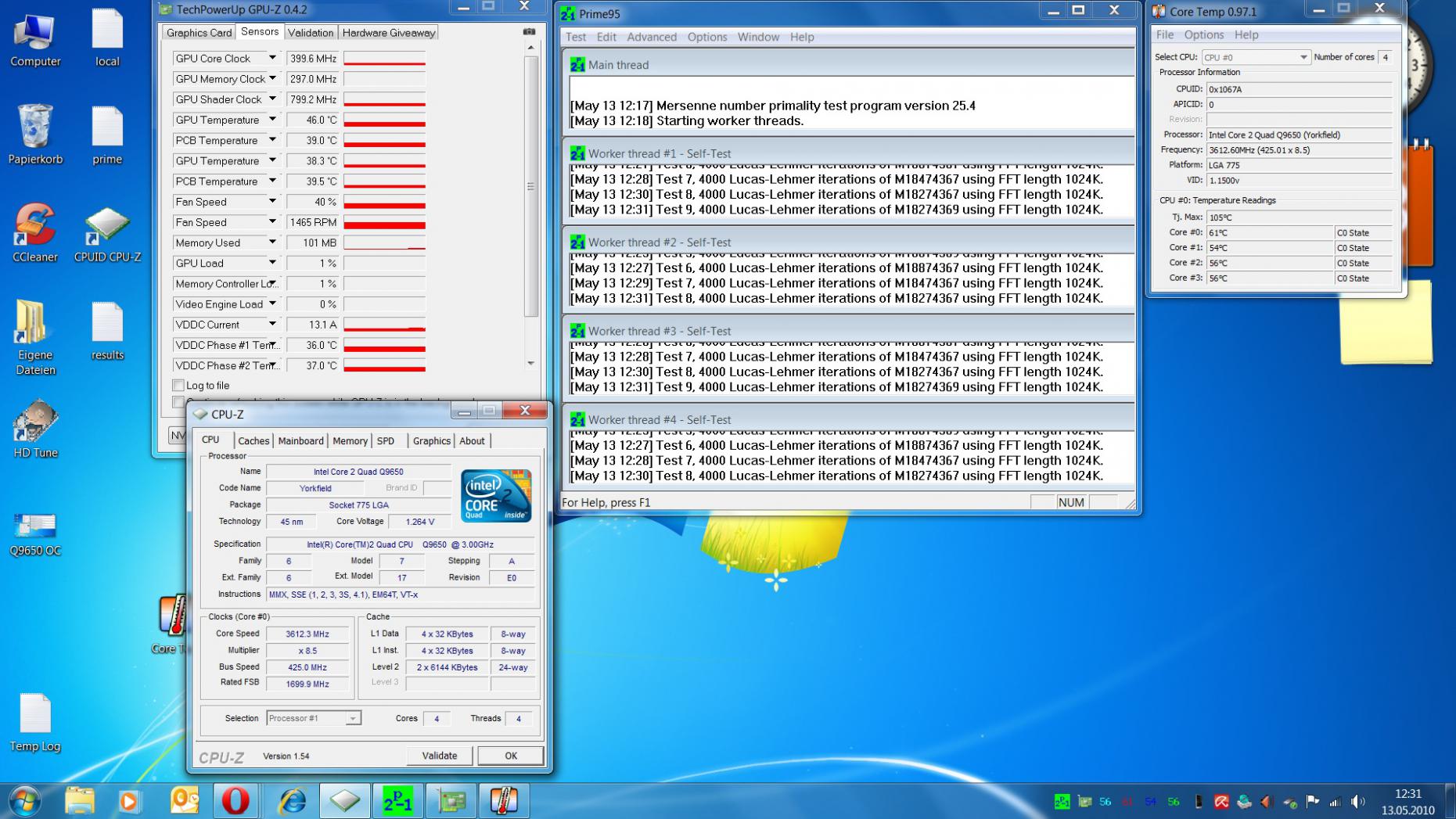Open the GPU Shader Clock sensor dropdown
Viewport: 1456px width, 819px height.
272,99
